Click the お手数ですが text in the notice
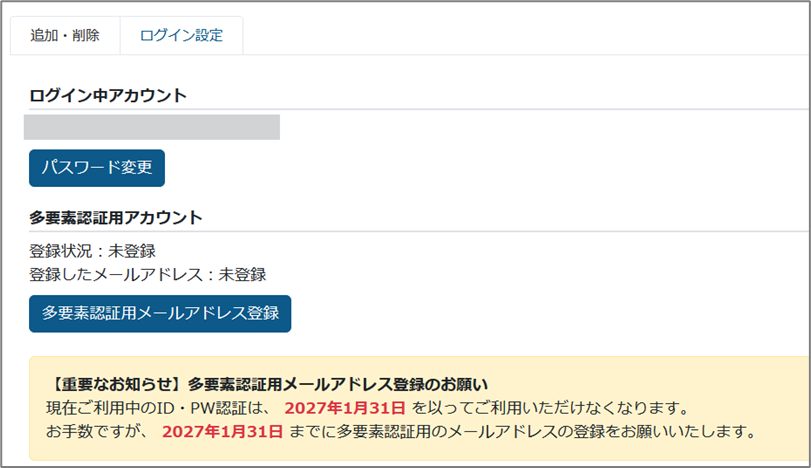This screenshot has width=811, height=468. click(x=96, y=432)
